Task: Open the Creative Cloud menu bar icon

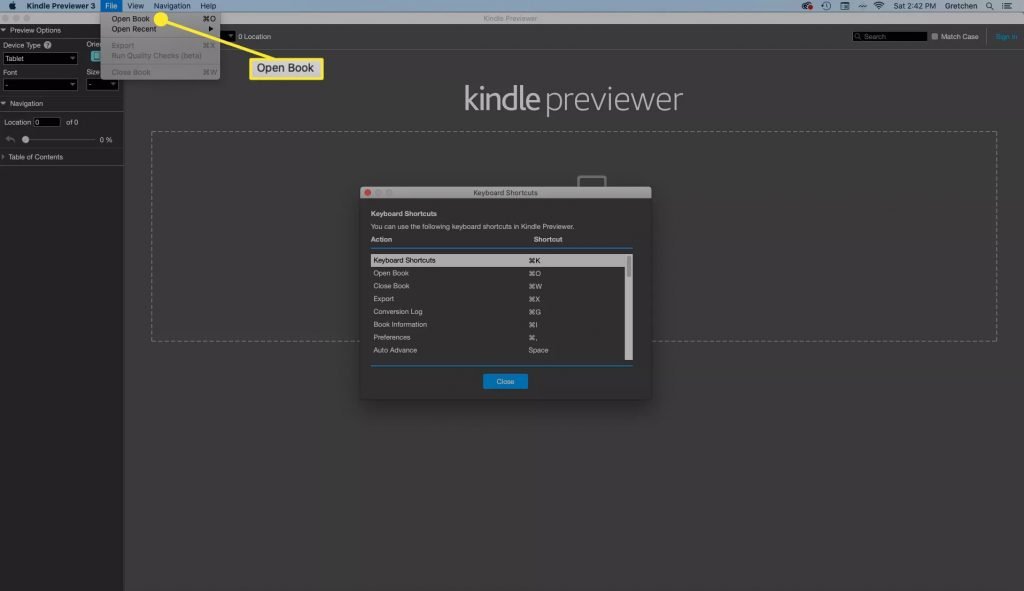Action: coord(807,6)
